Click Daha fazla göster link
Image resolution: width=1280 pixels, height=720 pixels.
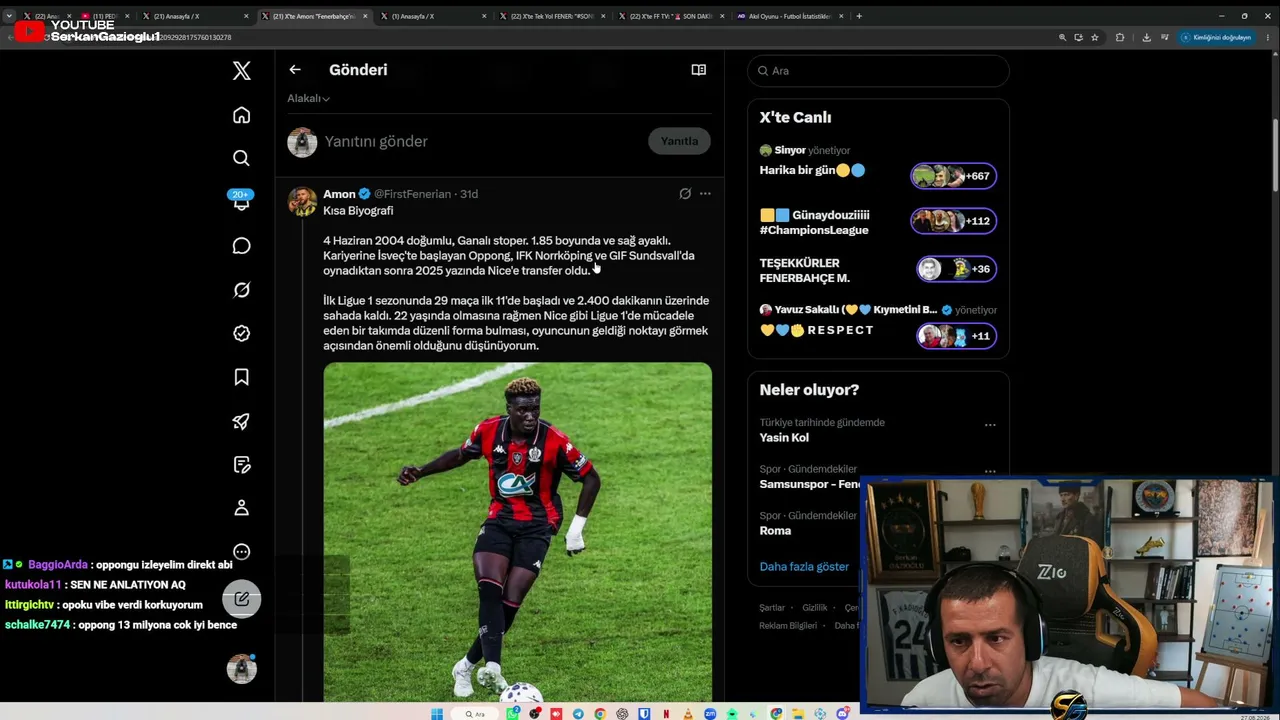tap(804, 567)
